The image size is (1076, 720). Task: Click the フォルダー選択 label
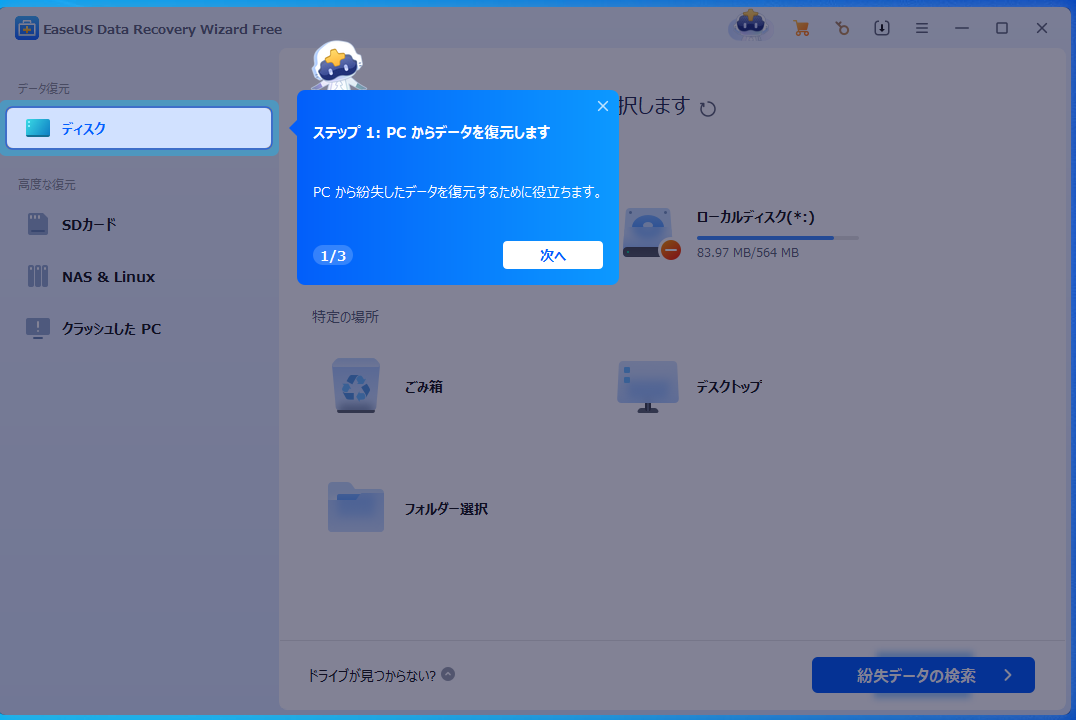coord(446,509)
